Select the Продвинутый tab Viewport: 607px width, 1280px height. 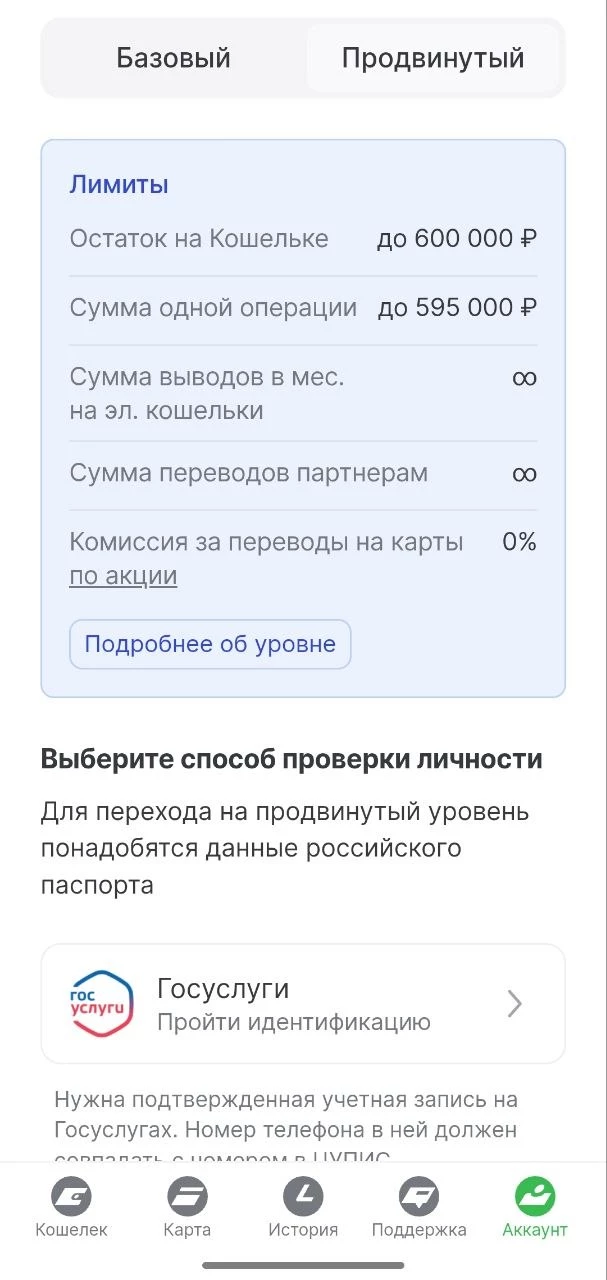pyautogui.click(x=434, y=58)
